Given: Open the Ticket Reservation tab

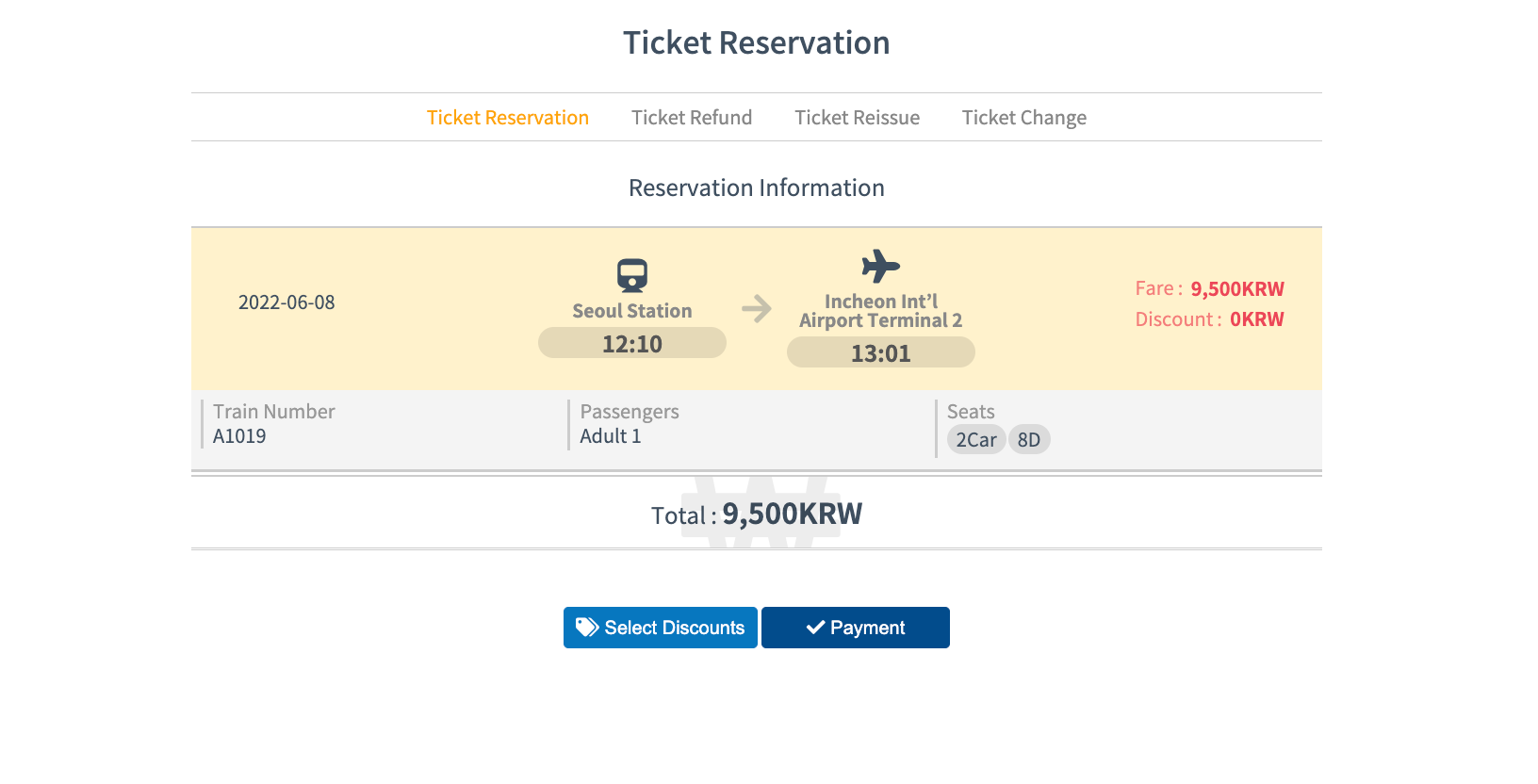Looking at the screenshot, I should pyautogui.click(x=507, y=118).
